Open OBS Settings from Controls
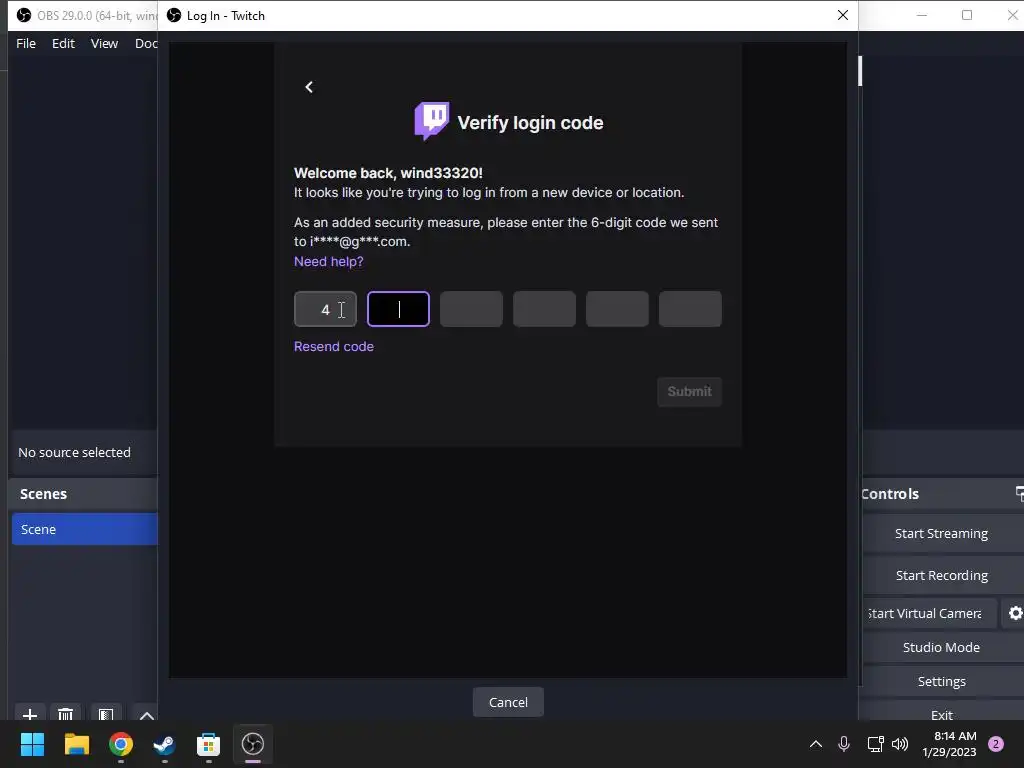Screen dimensions: 1024x768 941,681
